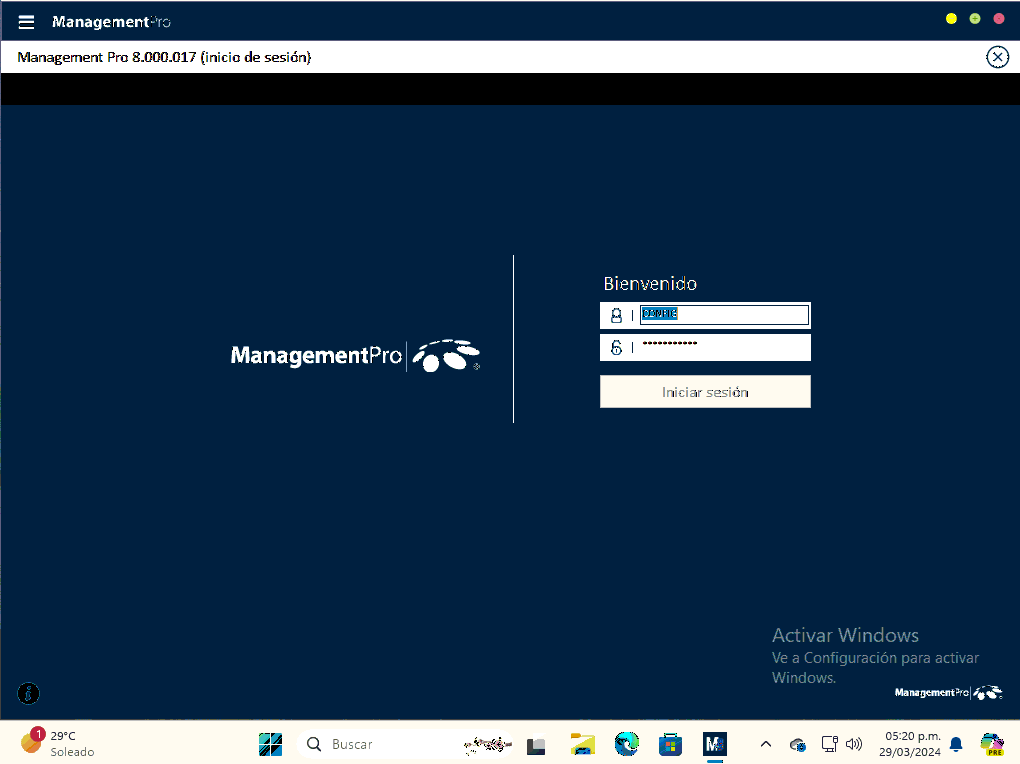Expand hidden system tray icons chevron

tap(766, 744)
